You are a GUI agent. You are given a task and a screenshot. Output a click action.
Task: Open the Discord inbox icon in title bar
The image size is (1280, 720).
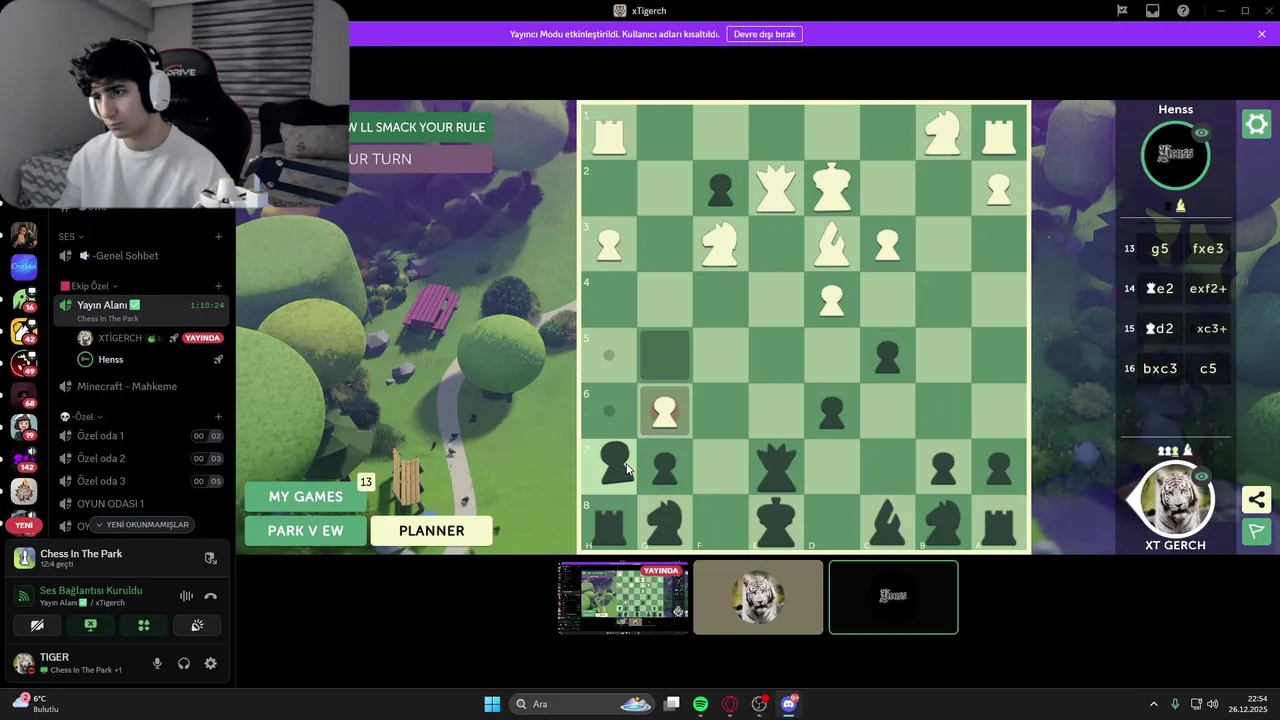click(1152, 11)
